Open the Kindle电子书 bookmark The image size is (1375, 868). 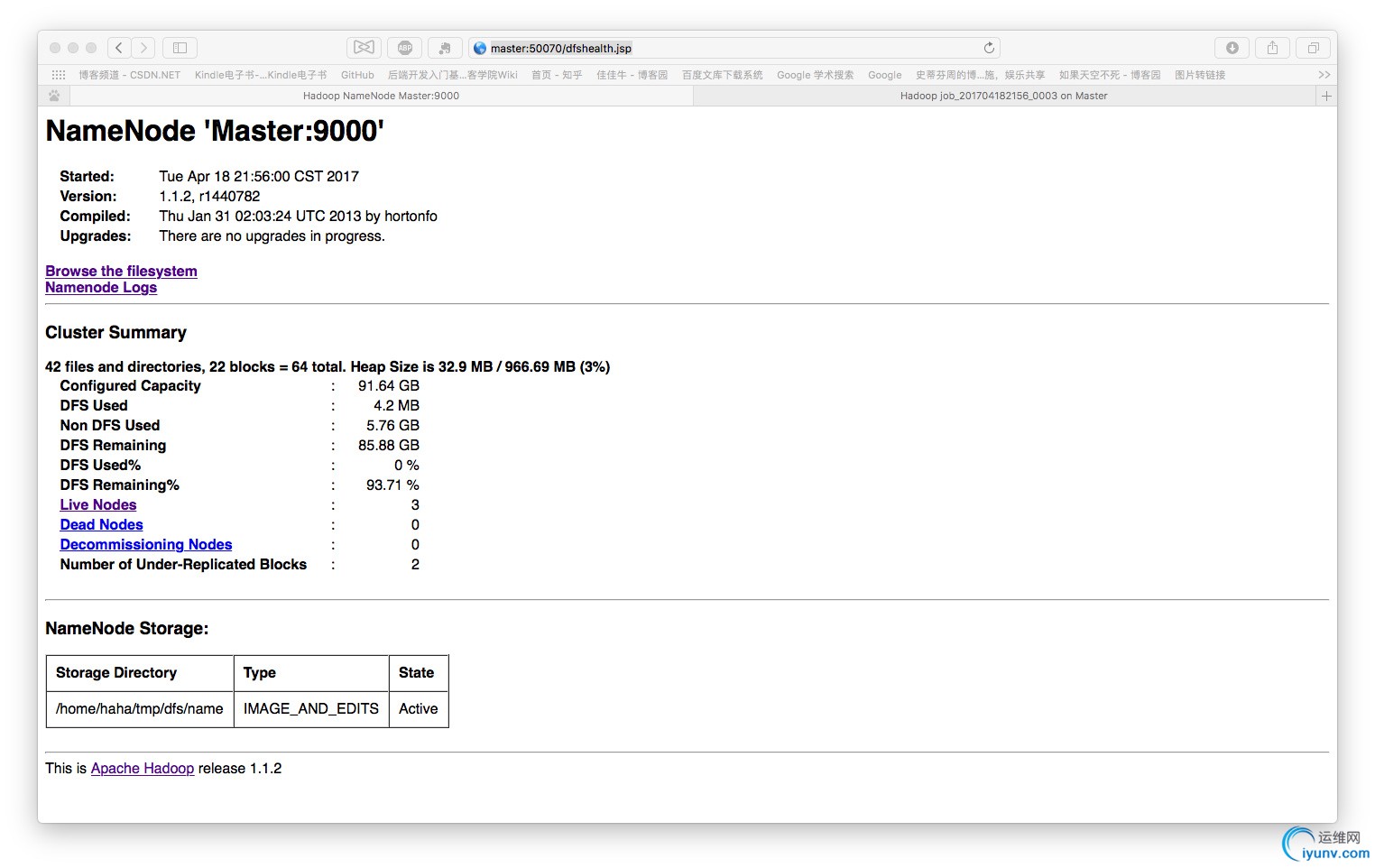261,75
